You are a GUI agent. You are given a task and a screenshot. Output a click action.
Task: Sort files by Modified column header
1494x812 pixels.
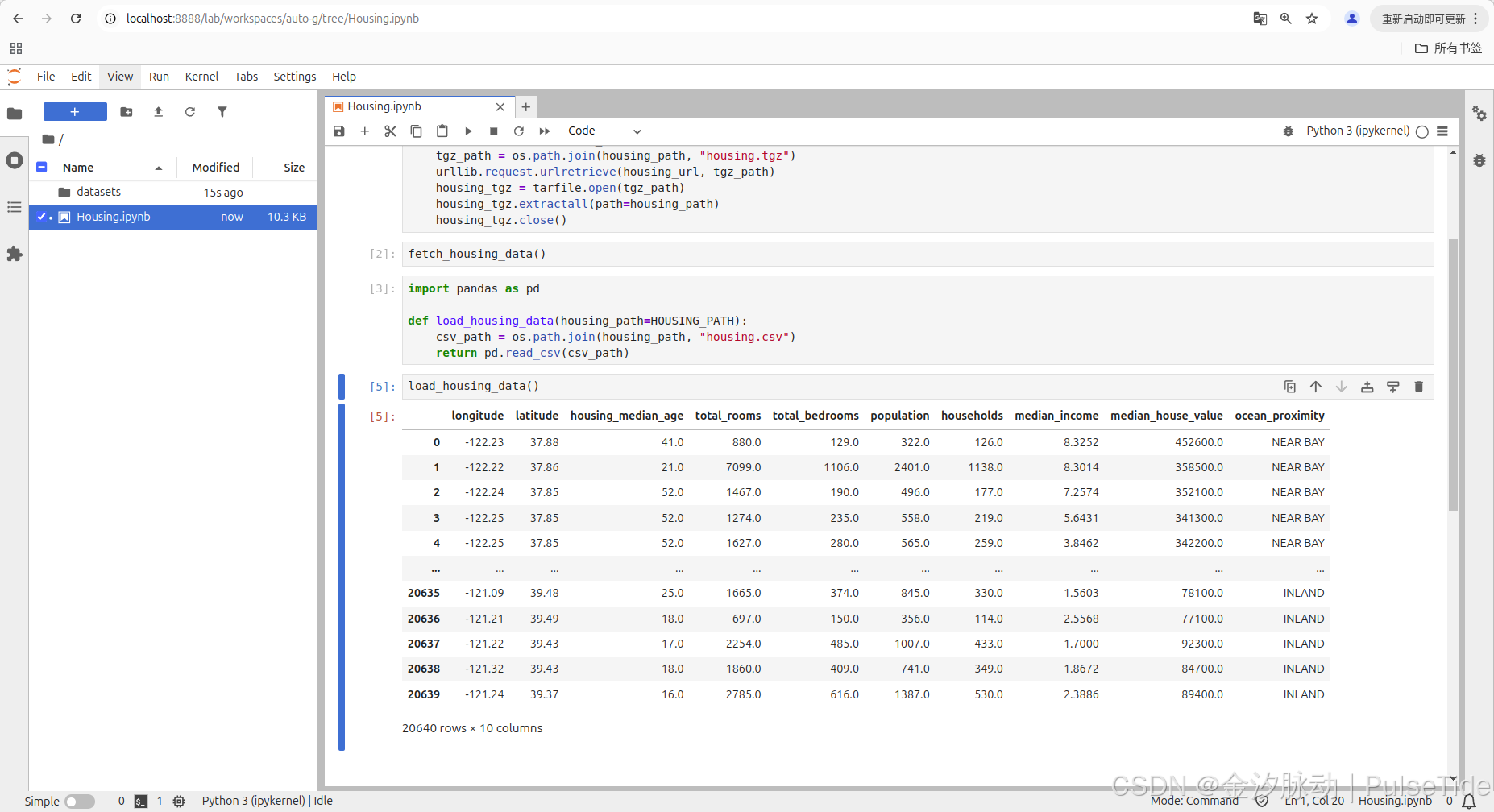(215, 168)
